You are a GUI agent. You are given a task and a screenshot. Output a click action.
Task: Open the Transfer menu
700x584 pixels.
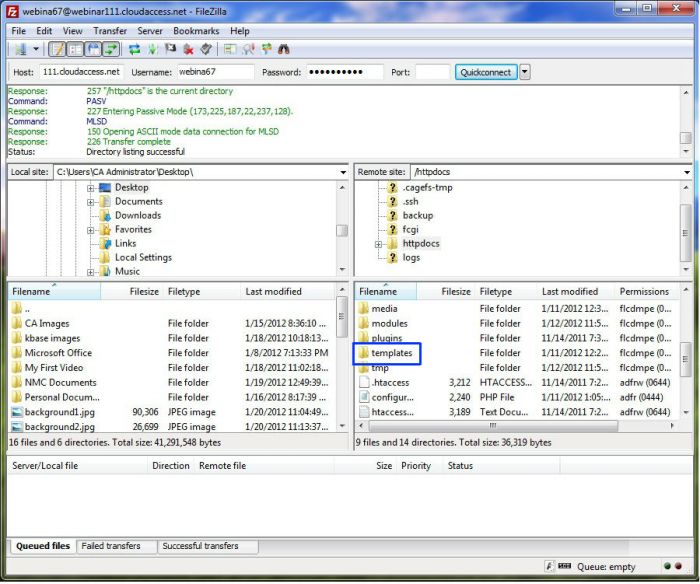pyautogui.click(x=110, y=31)
